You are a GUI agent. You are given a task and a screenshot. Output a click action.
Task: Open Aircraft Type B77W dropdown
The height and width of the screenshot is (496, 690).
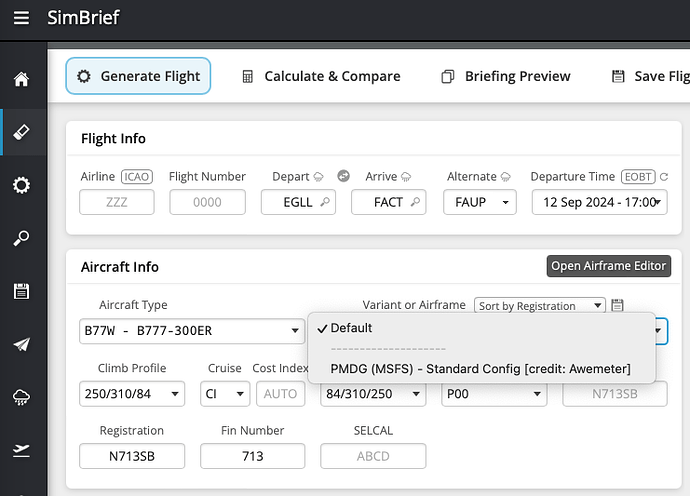tap(192, 331)
